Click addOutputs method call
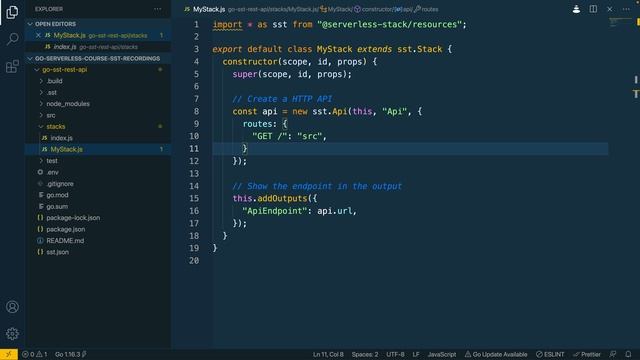The image size is (640, 360). click(x=282, y=198)
